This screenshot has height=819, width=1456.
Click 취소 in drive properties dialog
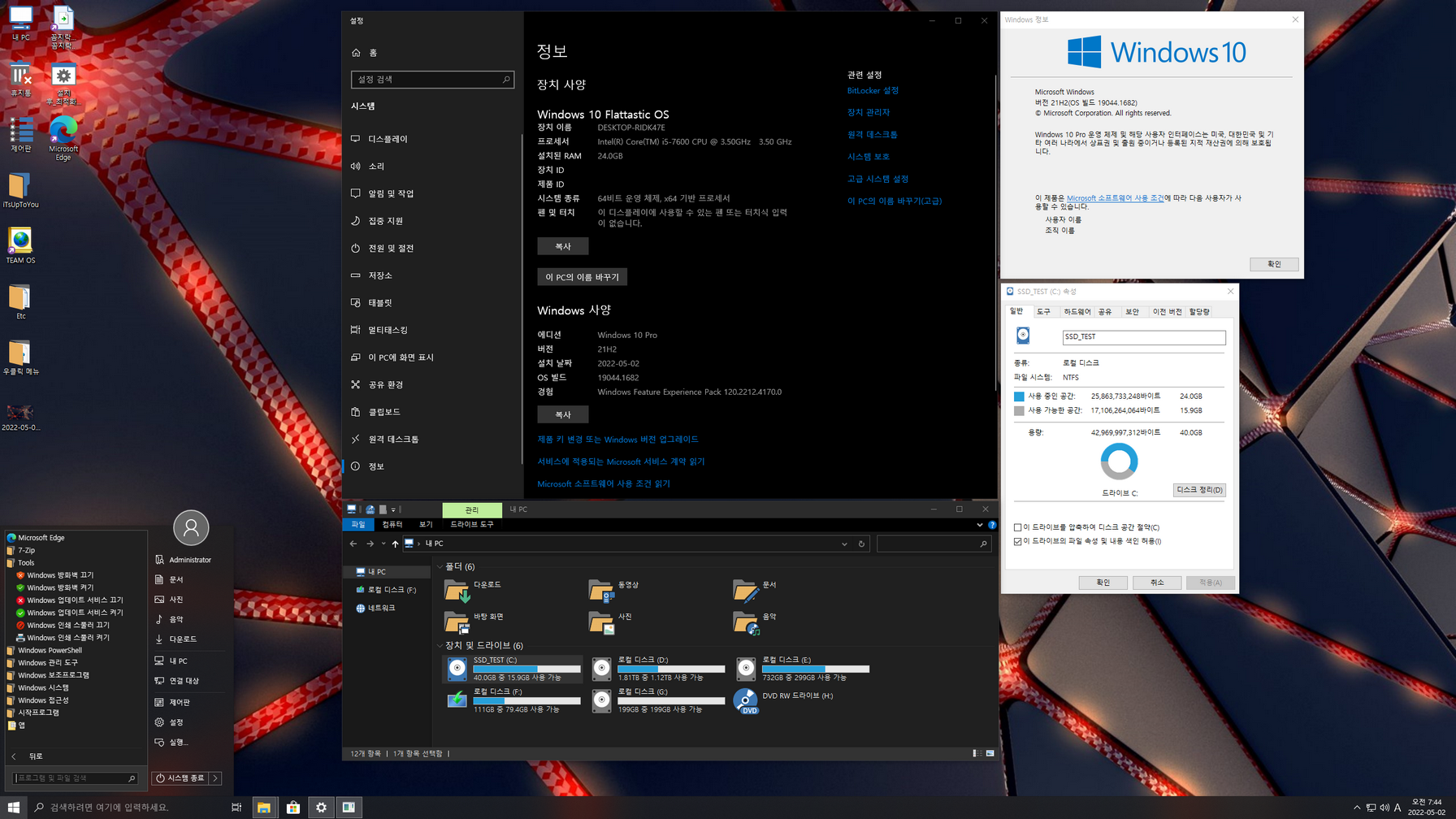click(1157, 583)
